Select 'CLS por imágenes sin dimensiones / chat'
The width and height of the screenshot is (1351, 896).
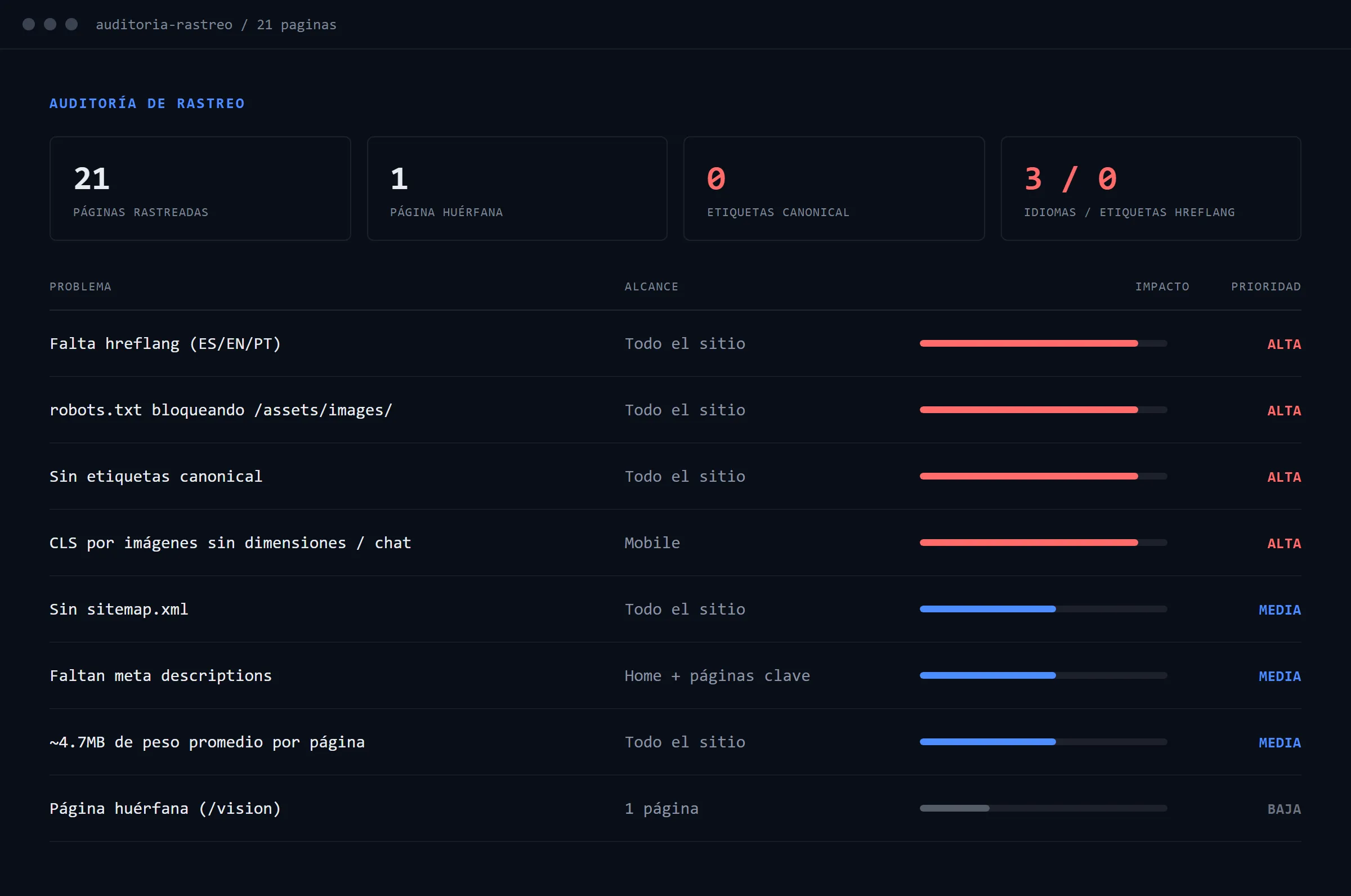230,543
